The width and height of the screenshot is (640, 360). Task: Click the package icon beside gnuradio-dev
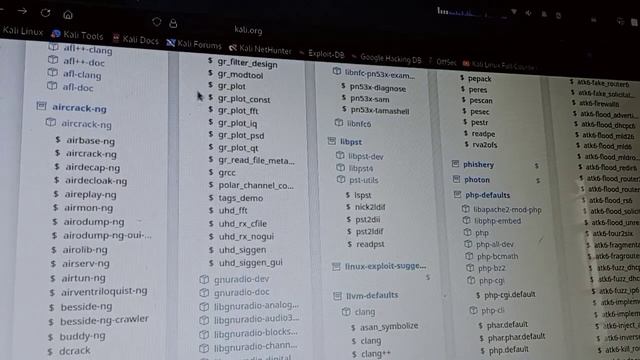tap(204, 280)
